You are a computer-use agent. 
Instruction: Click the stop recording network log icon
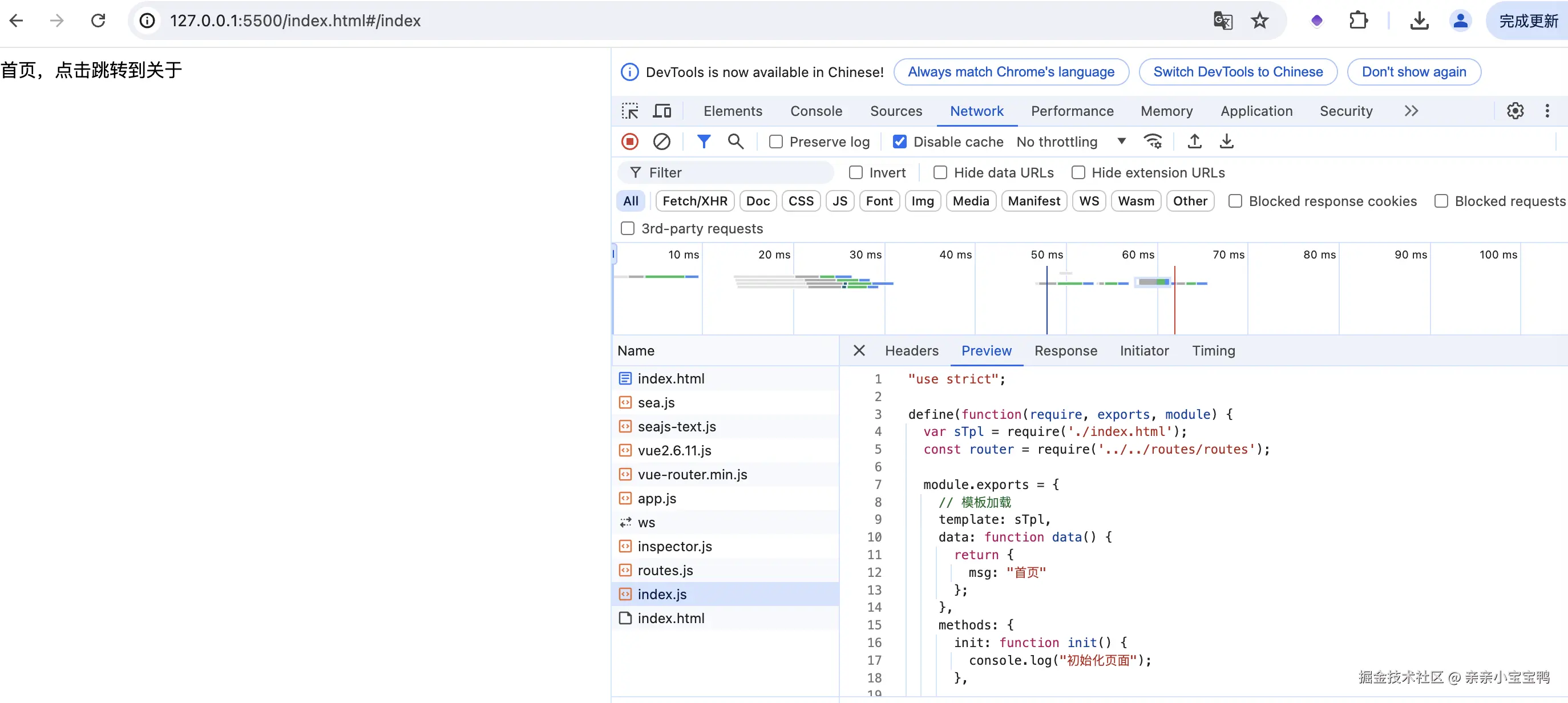click(630, 142)
